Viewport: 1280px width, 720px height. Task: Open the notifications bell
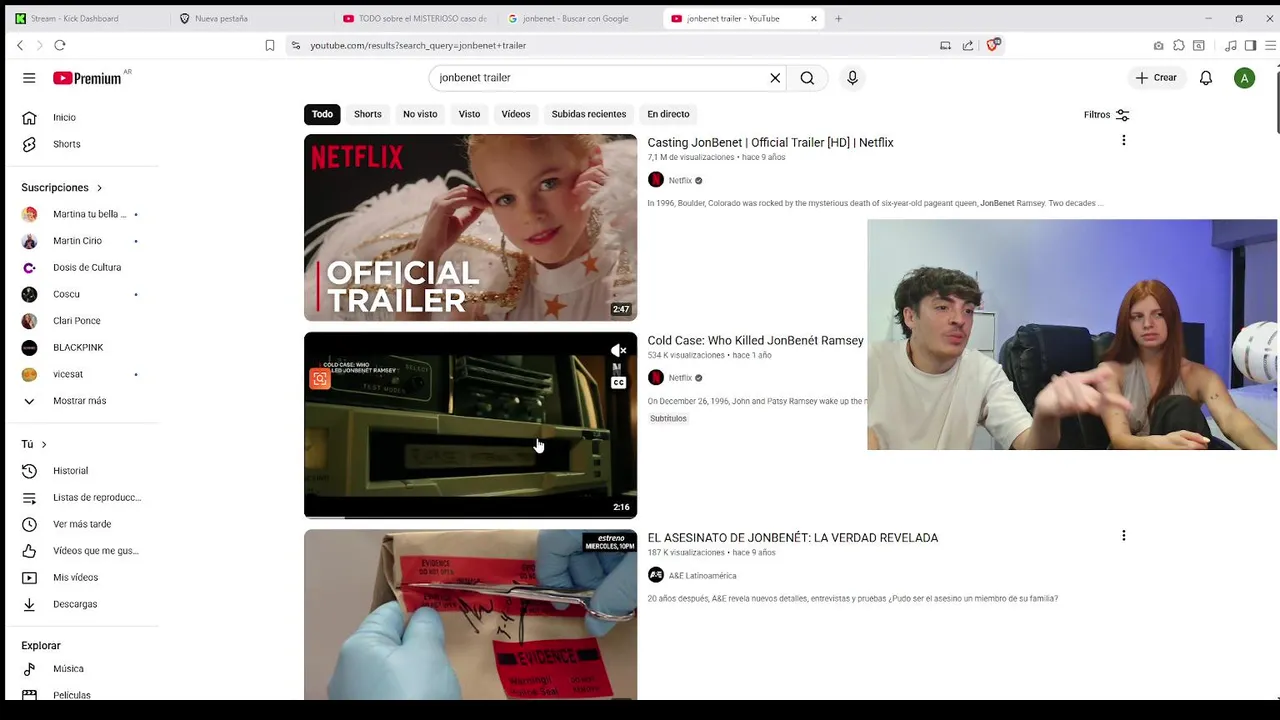coord(1206,78)
